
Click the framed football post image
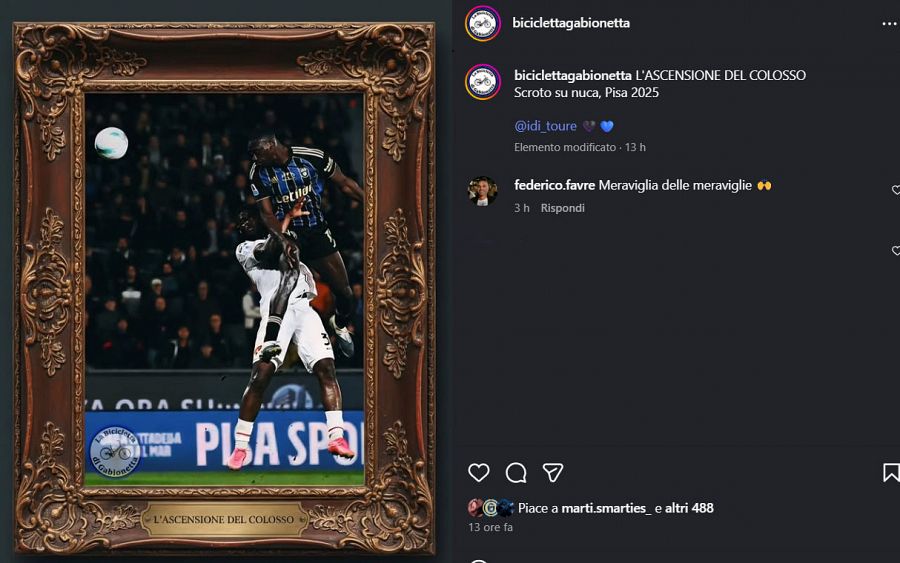224,289
